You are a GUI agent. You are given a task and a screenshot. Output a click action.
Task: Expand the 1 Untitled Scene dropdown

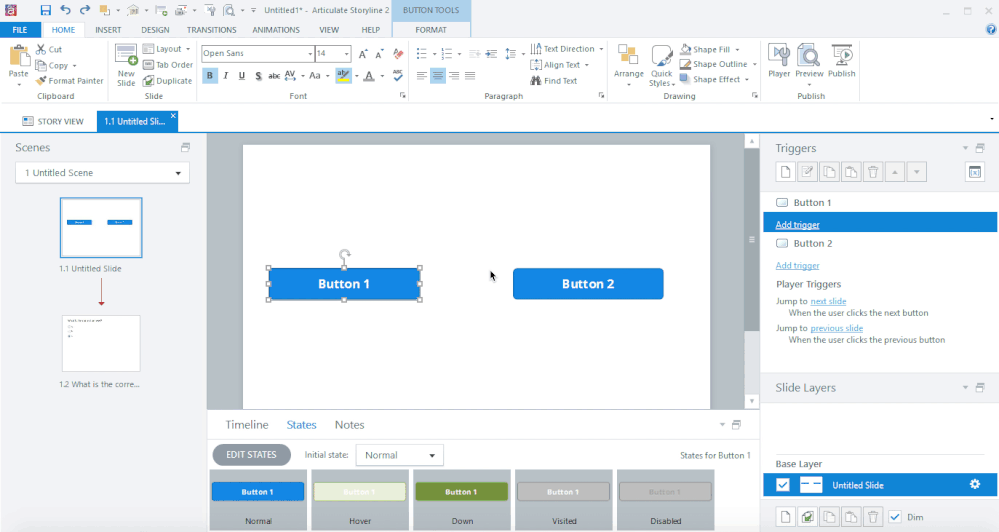click(102, 173)
